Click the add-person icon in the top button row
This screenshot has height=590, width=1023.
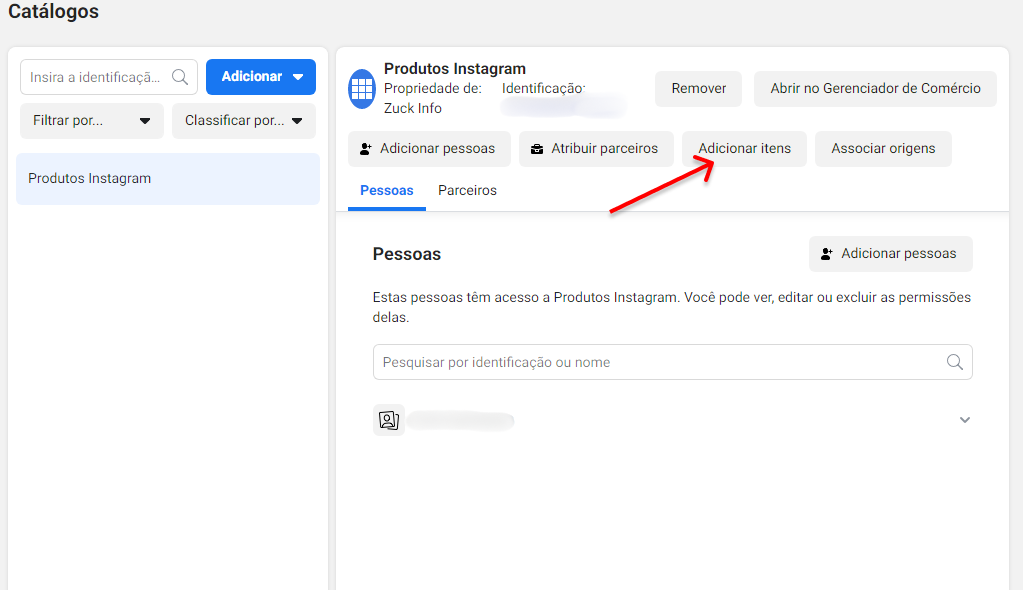(366, 149)
